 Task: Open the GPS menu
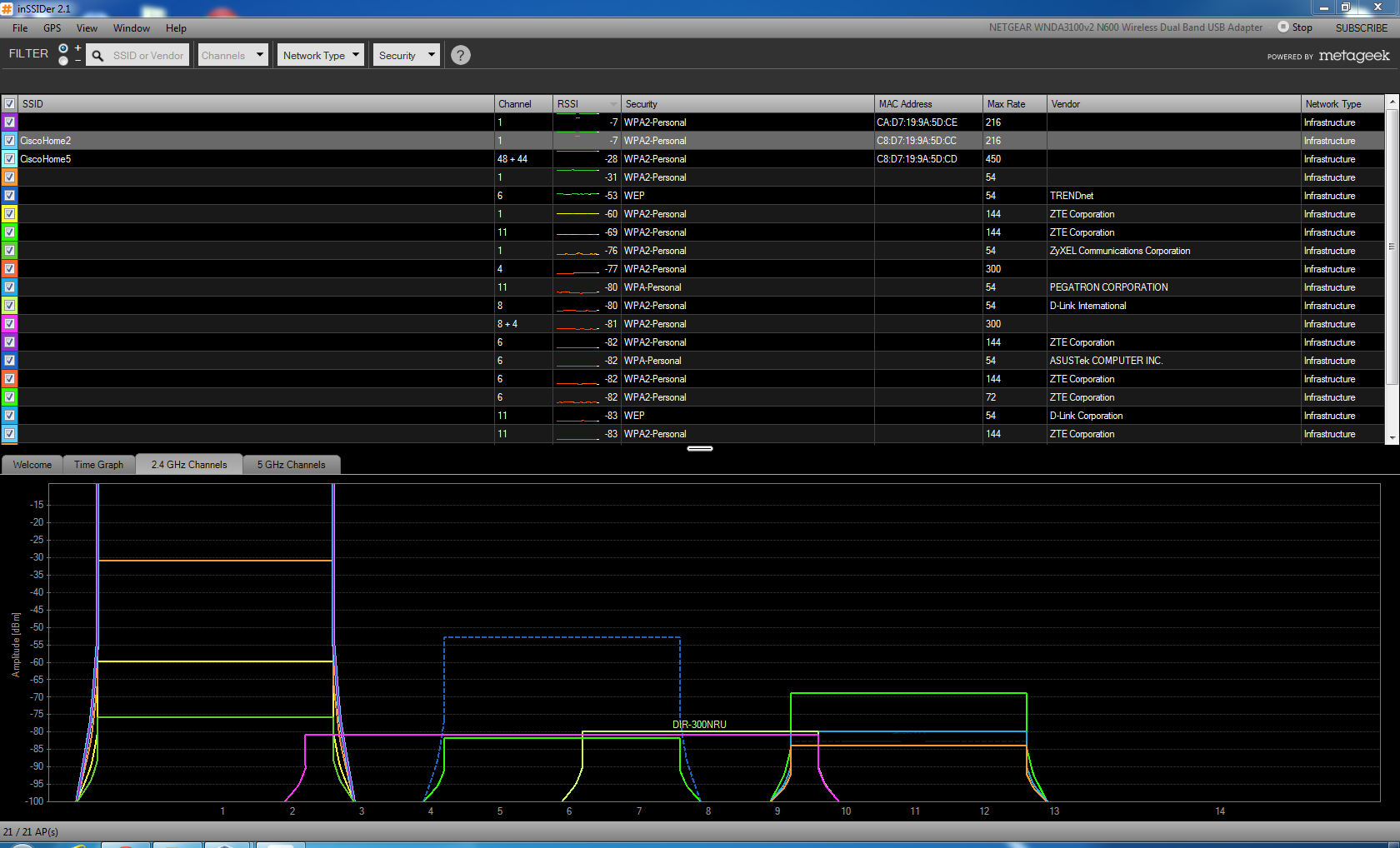pos(52,28)
